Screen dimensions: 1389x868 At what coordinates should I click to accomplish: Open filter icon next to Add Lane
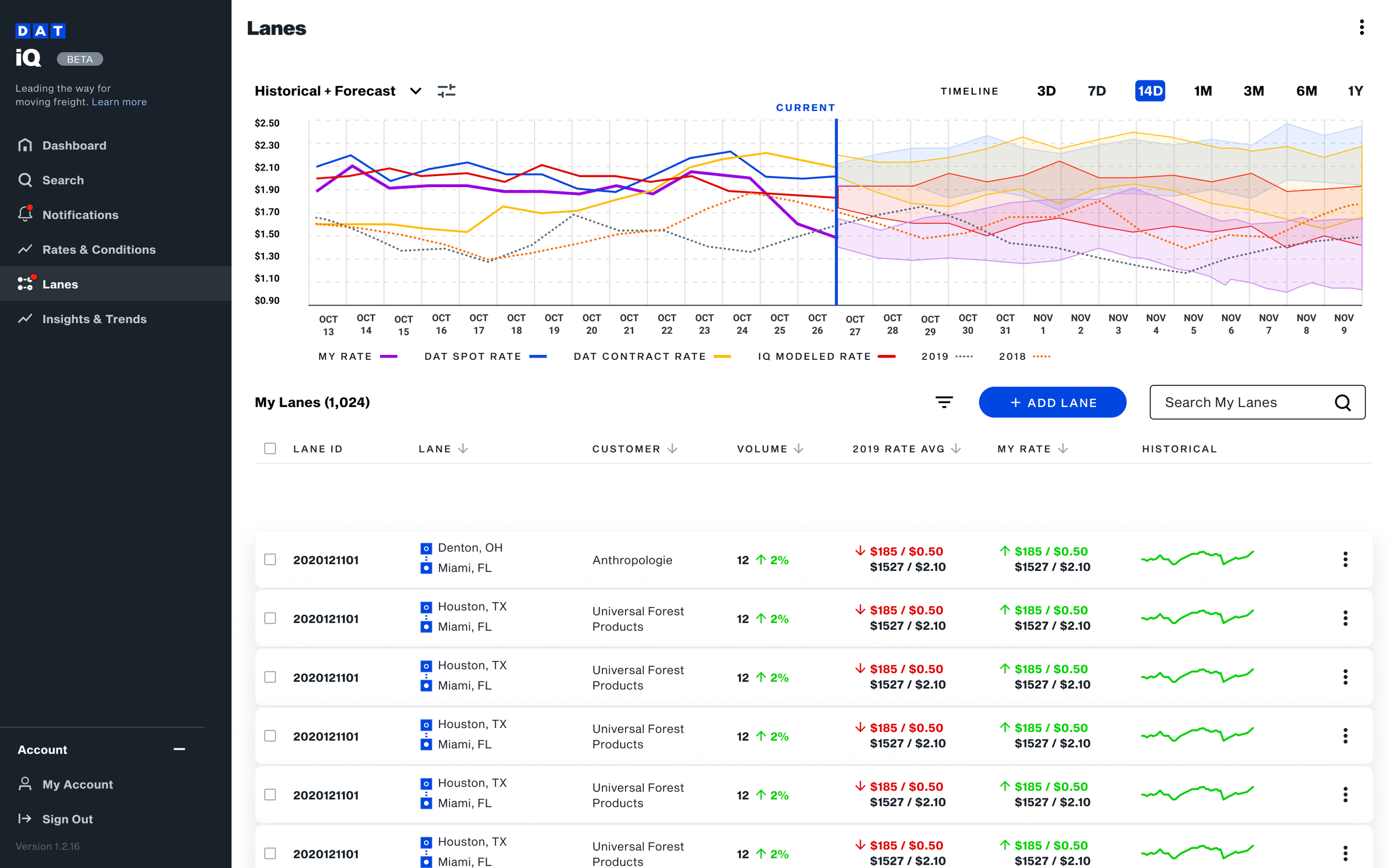coord(943,403)
